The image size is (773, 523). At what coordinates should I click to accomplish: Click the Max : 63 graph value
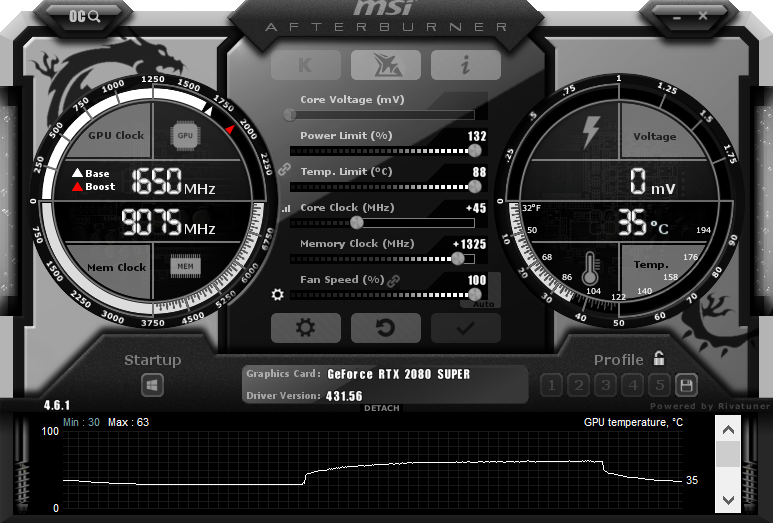coord(128,422)
